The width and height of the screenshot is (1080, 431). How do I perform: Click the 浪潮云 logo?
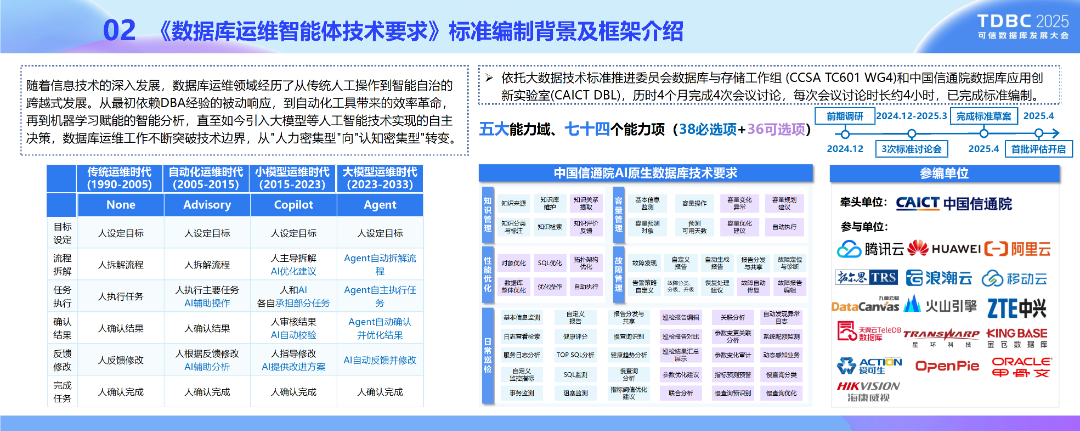coord(939,277)
